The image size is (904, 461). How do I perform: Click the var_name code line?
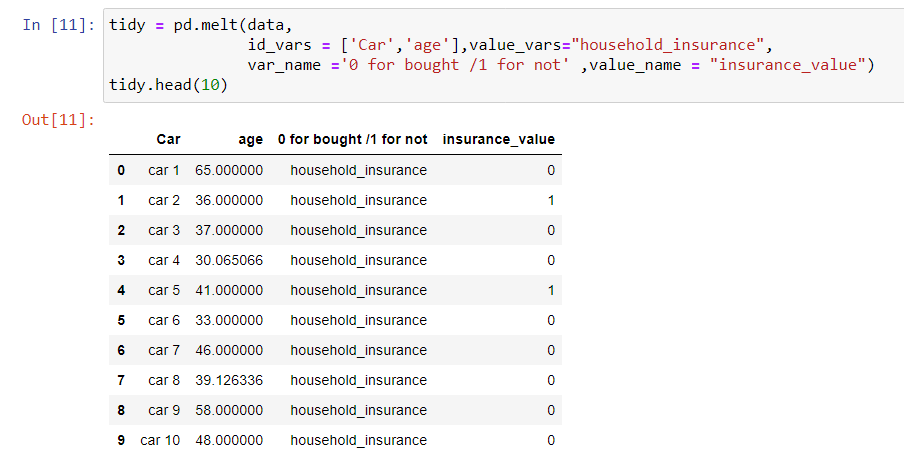coord(561,65)
